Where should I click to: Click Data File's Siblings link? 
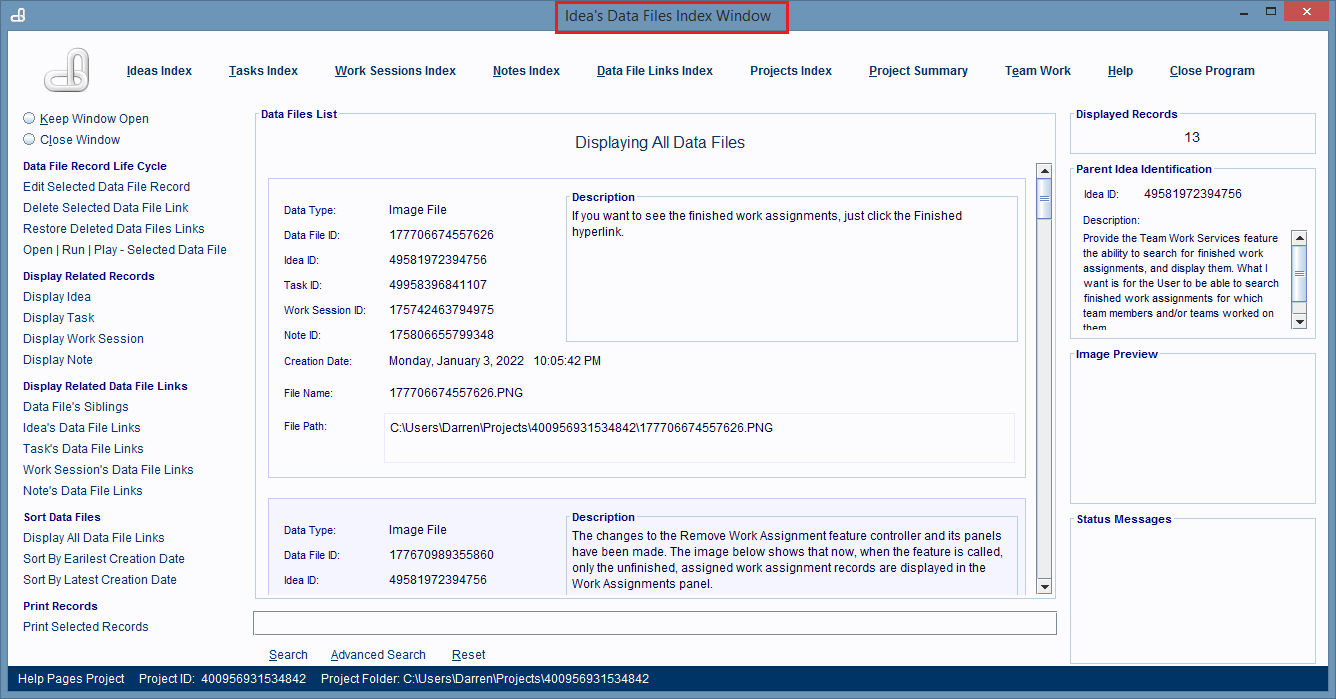pyautogui.click(x=76, y=407)
